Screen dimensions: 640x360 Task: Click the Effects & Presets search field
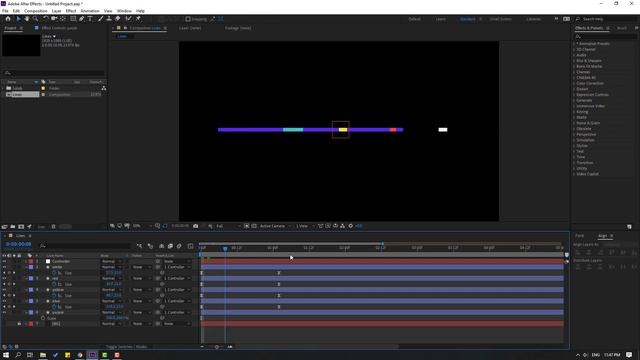coord(606,36)
